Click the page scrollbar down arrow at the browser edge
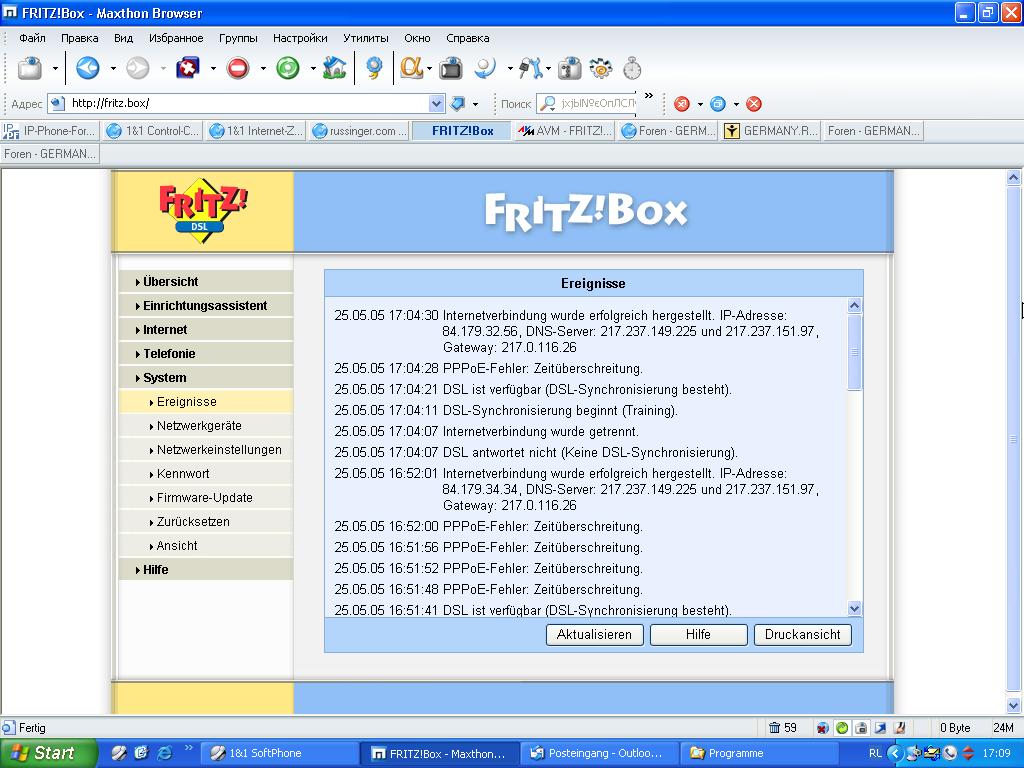 [1014, 705]
